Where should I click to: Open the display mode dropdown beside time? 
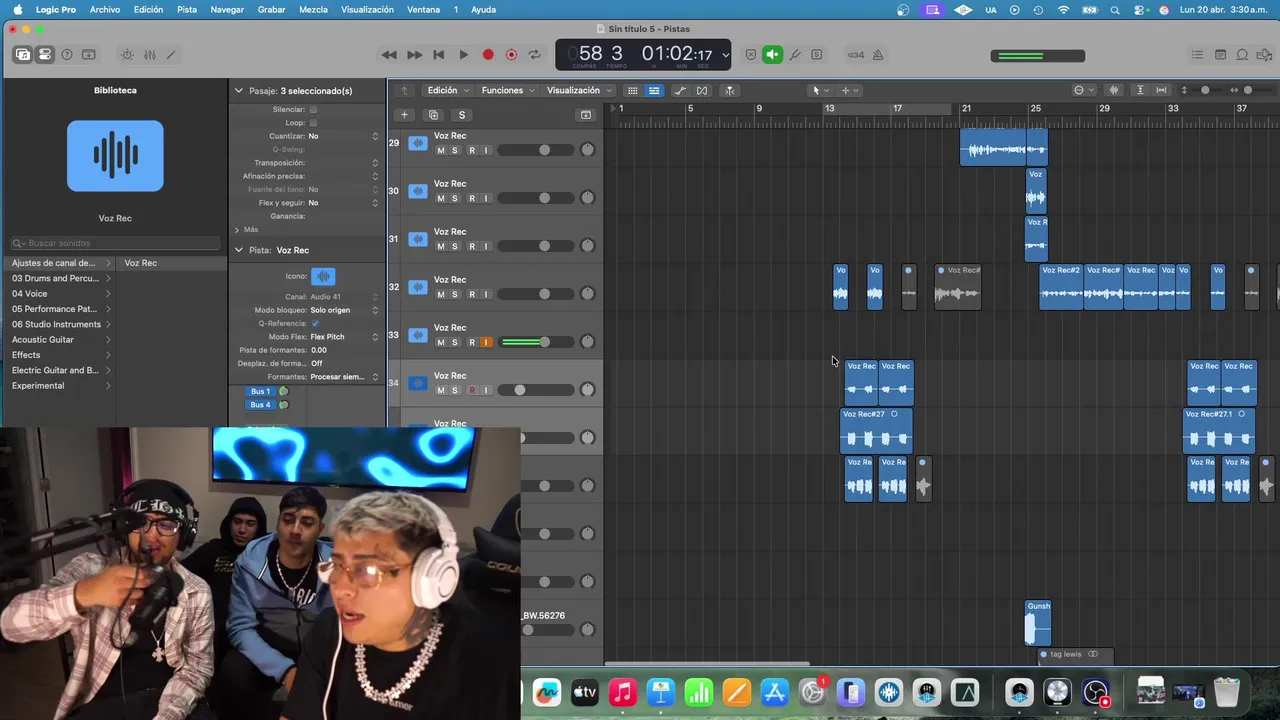[725, 55]
